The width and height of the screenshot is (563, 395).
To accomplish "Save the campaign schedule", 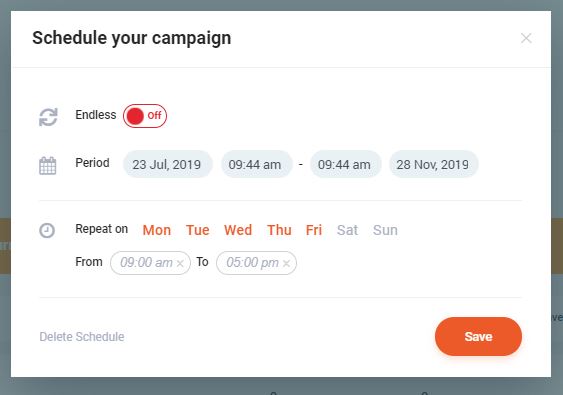I will [478, 336].
